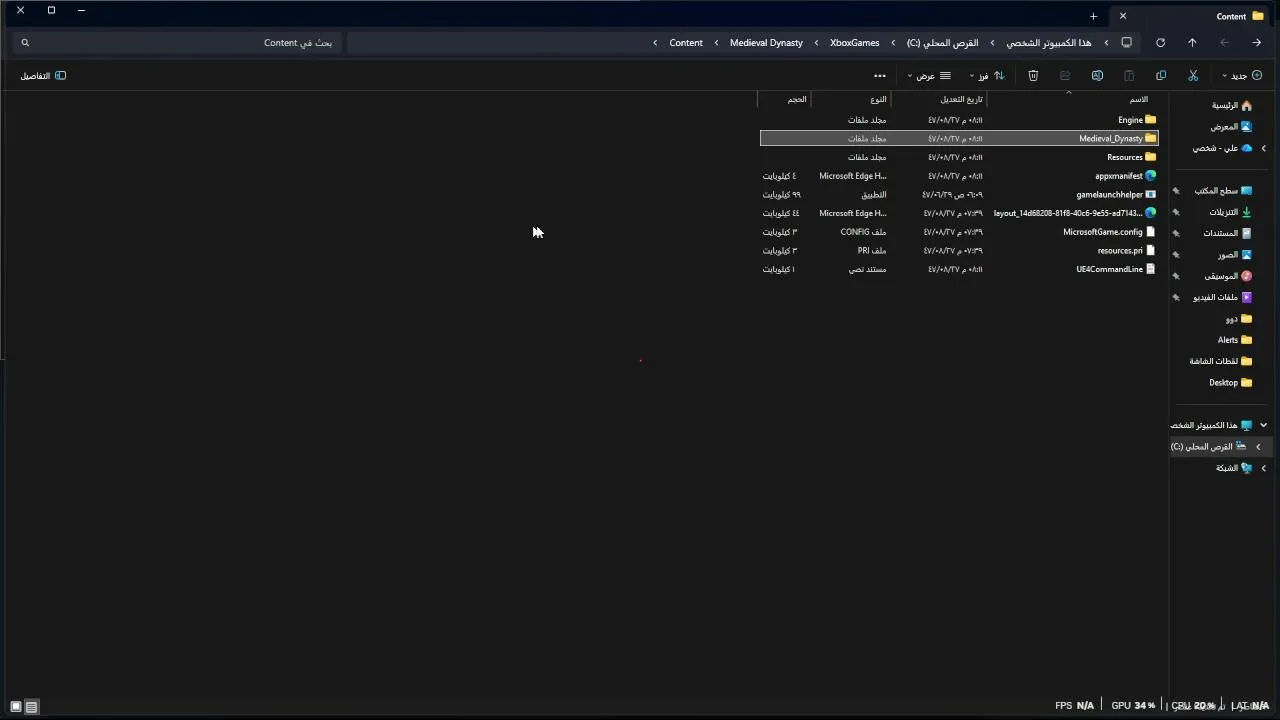Select the Resources folder name
The width and height of the screenshot is (1280, 720).
coord(1125,157)
